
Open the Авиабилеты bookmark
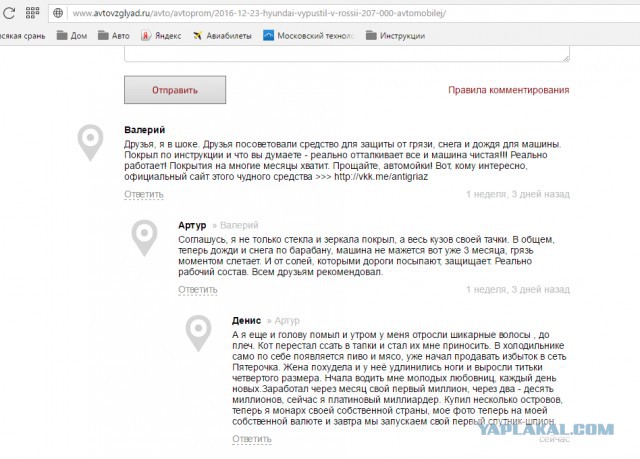tap(222, 35)
